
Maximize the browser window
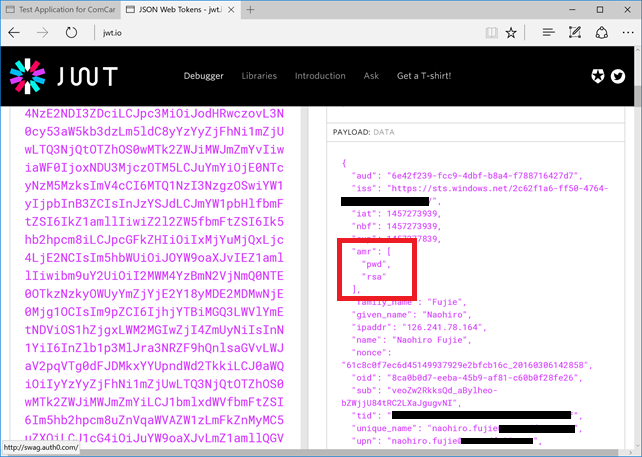coord(600,9)
